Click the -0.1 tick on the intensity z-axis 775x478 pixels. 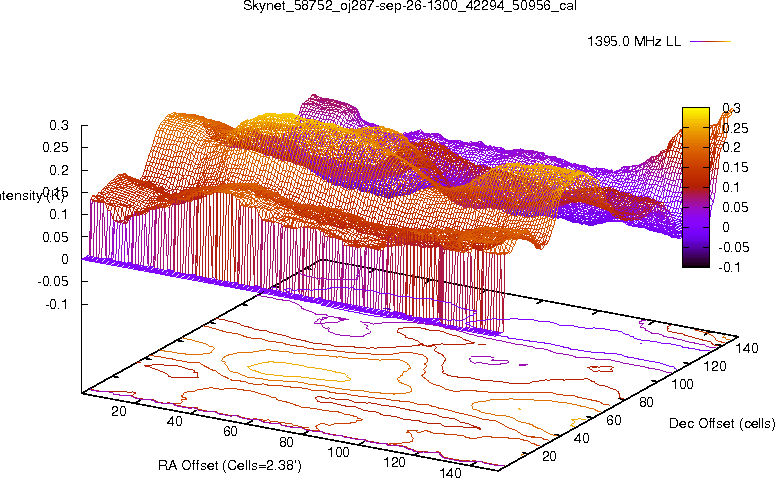click(57, 304)
